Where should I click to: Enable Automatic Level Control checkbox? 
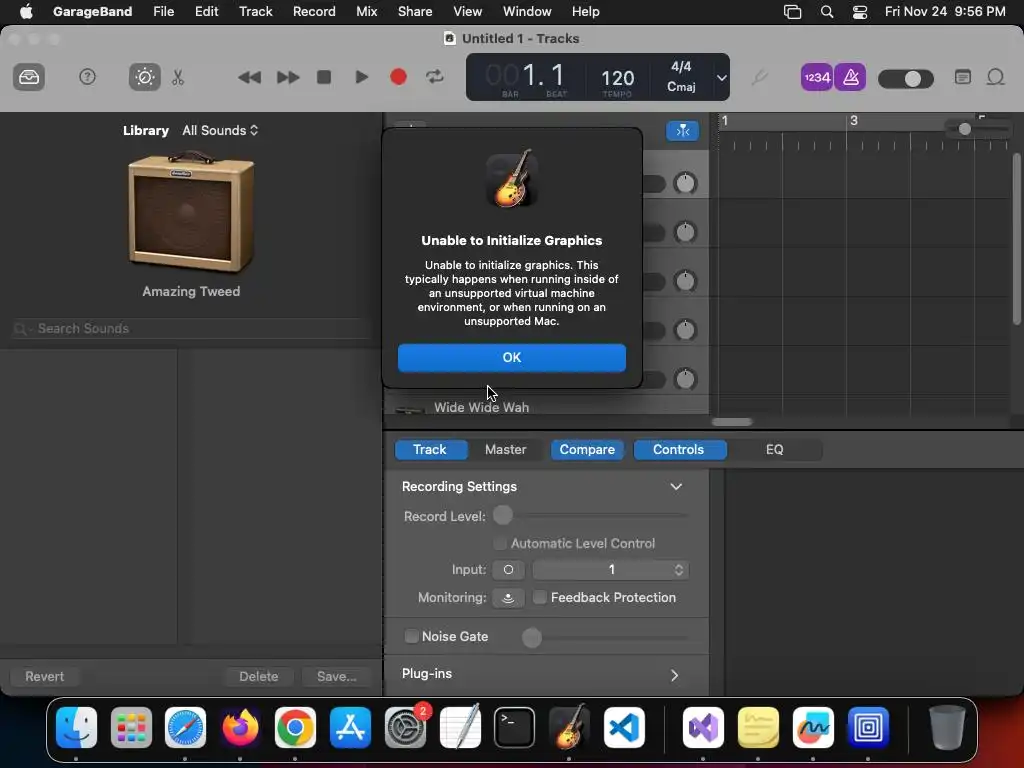pos(500,543)
